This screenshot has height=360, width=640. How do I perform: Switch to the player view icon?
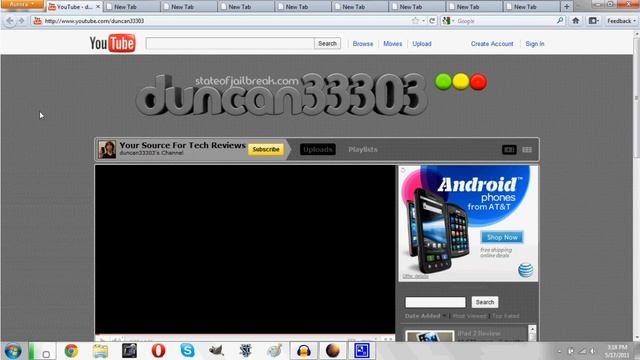point(509,150)
